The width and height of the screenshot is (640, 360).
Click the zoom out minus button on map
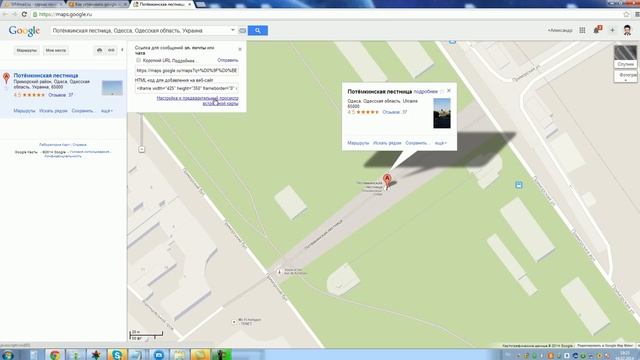click(x=141, y=149)
